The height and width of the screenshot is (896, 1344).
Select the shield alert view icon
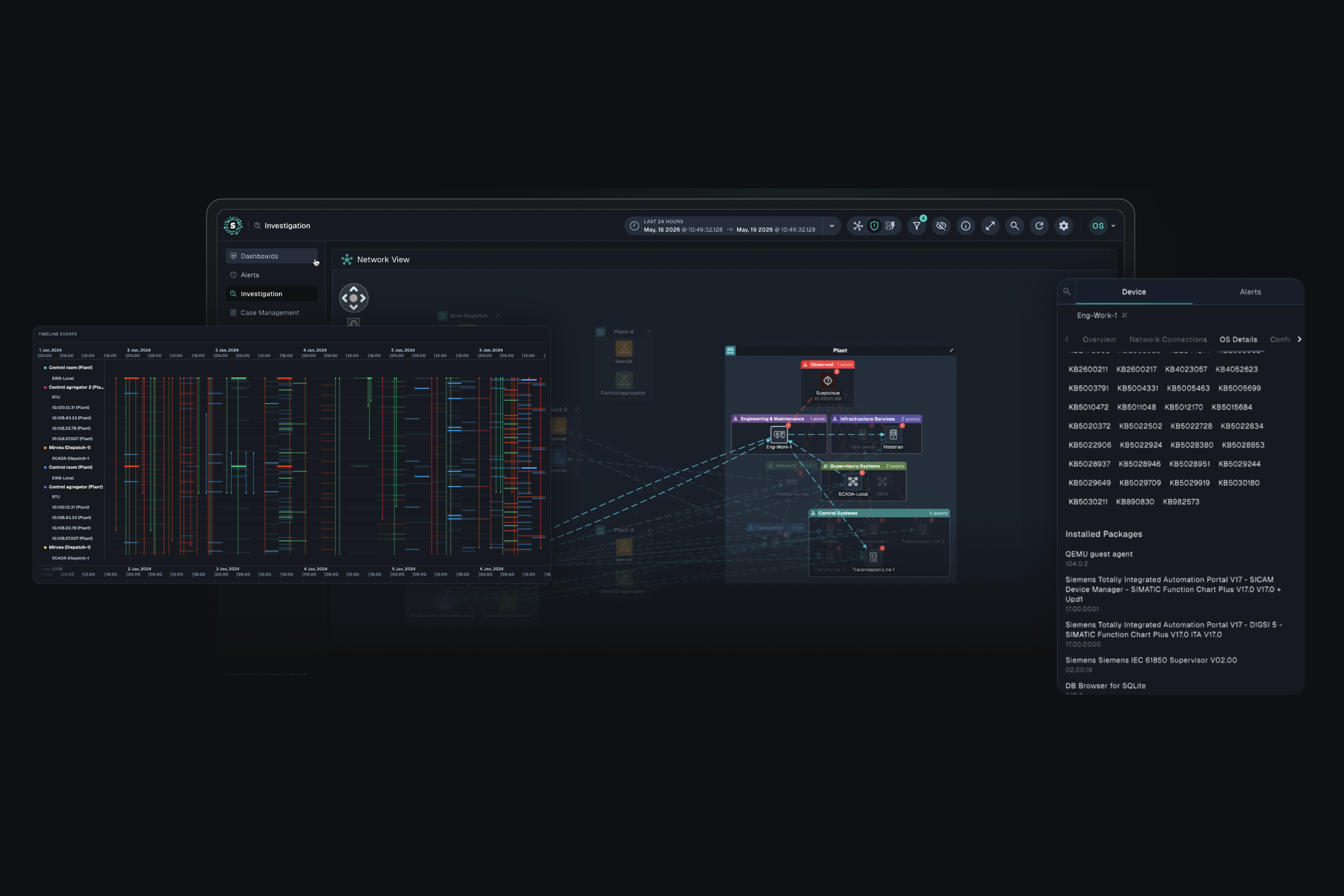coord(874,226)
